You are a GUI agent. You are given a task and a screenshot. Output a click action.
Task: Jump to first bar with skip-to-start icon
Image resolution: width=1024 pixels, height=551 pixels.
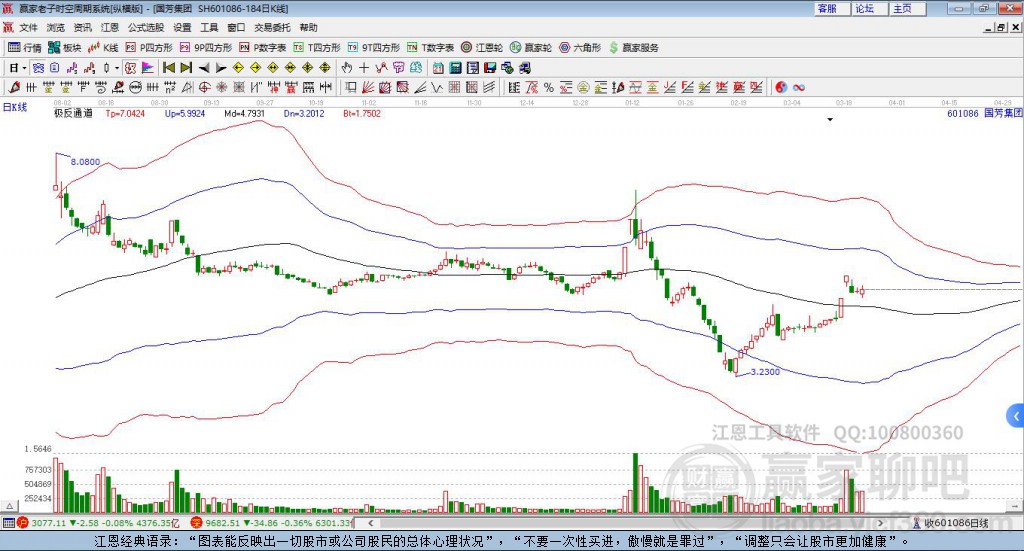click(169, 68)
